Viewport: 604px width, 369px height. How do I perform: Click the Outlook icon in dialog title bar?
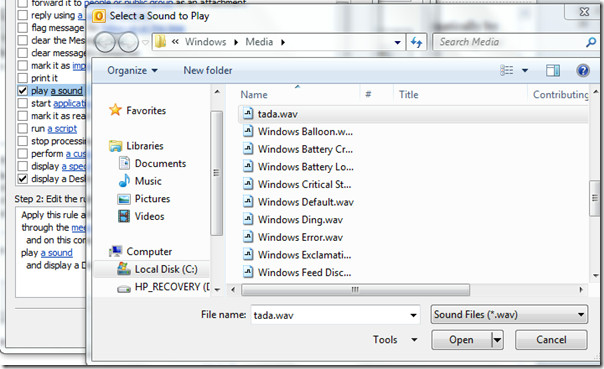(99, 16)
